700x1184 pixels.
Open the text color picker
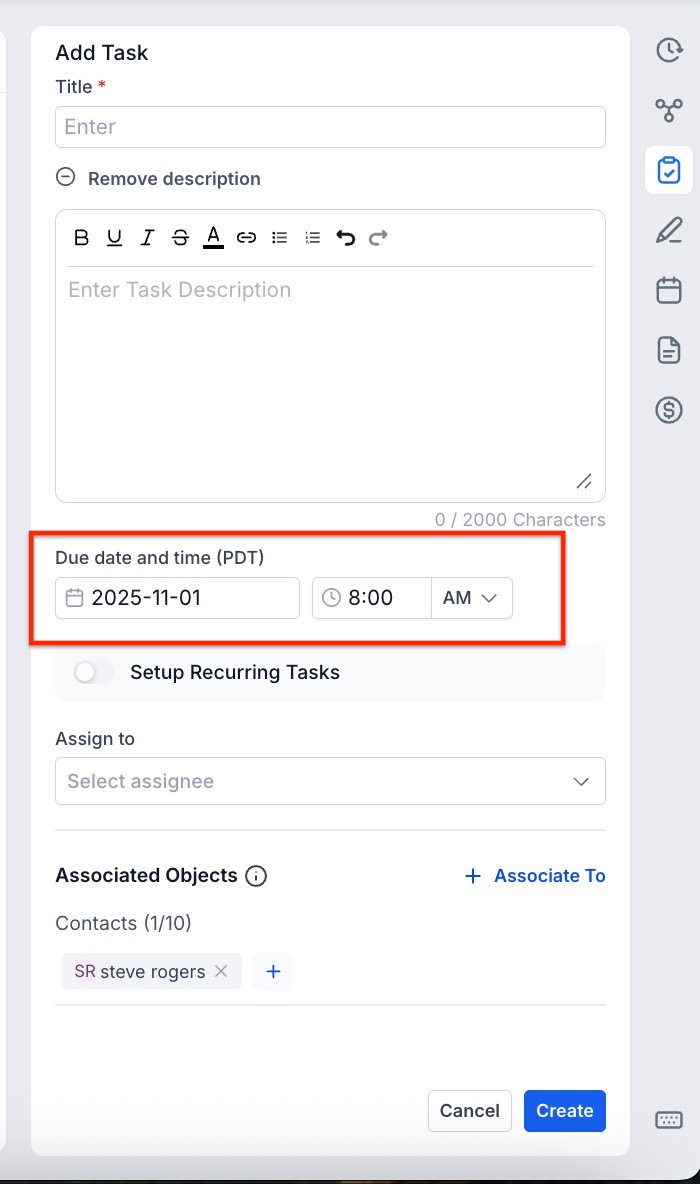tap(213, 238)
